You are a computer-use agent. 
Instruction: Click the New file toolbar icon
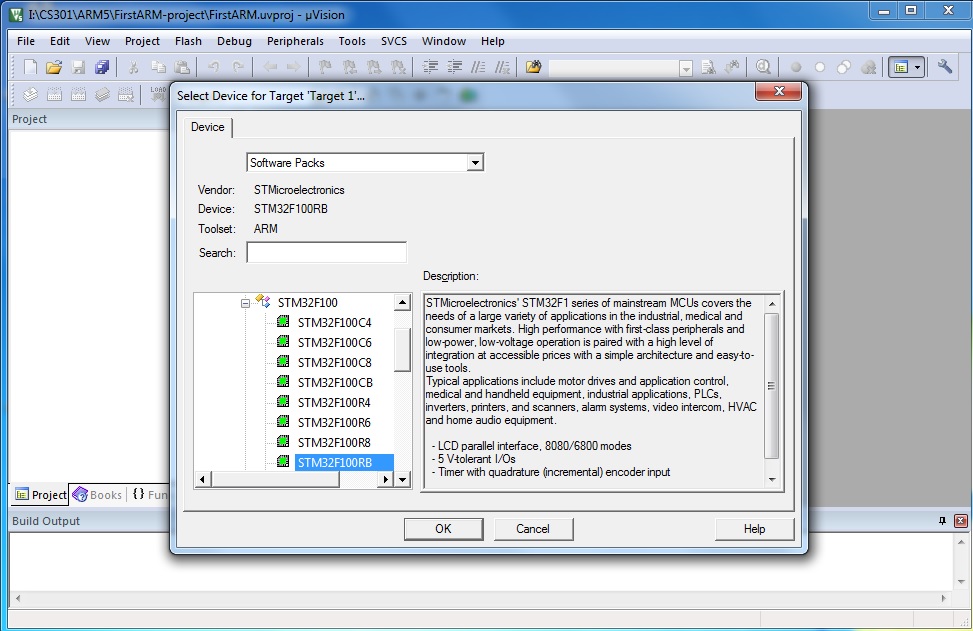30,67
